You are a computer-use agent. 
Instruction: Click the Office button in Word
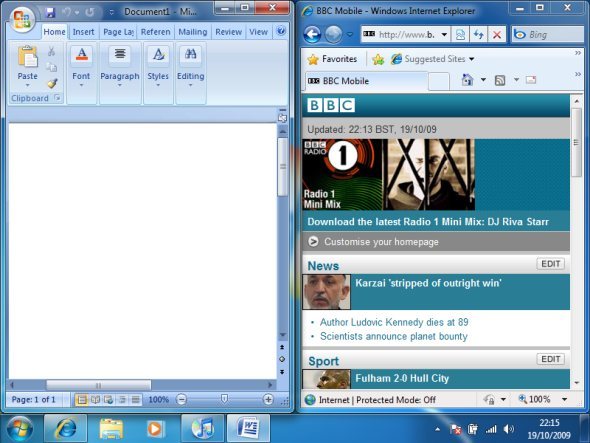point(22,19)
